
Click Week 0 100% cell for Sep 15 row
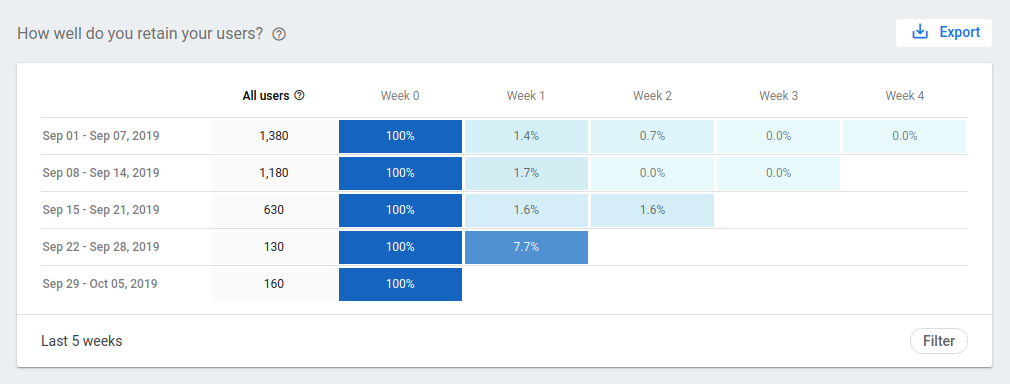tap(400, 210)
